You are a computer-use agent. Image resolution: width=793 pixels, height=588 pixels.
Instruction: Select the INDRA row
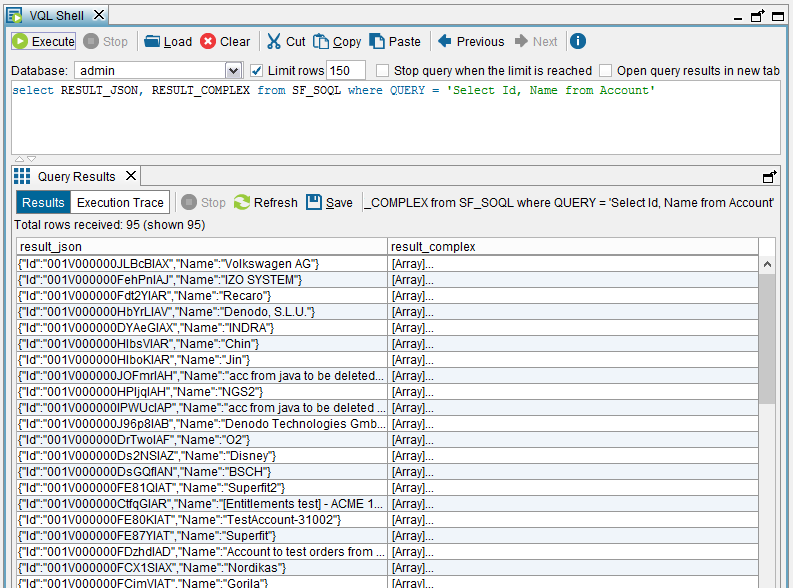[387, 328]
